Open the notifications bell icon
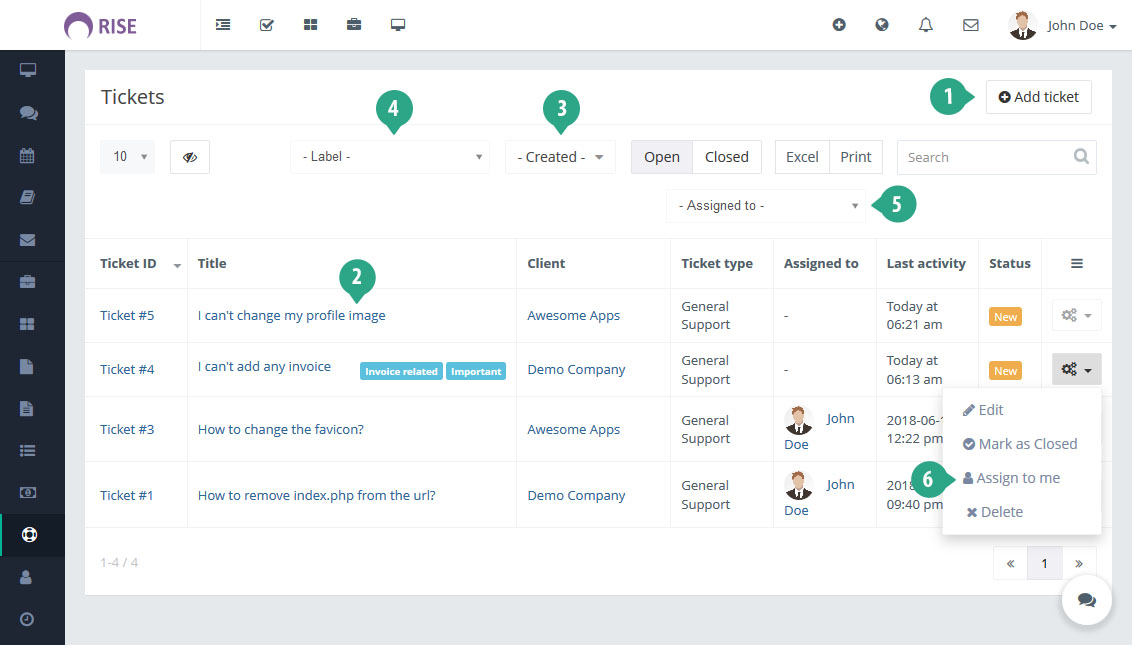 coord(925,25)
